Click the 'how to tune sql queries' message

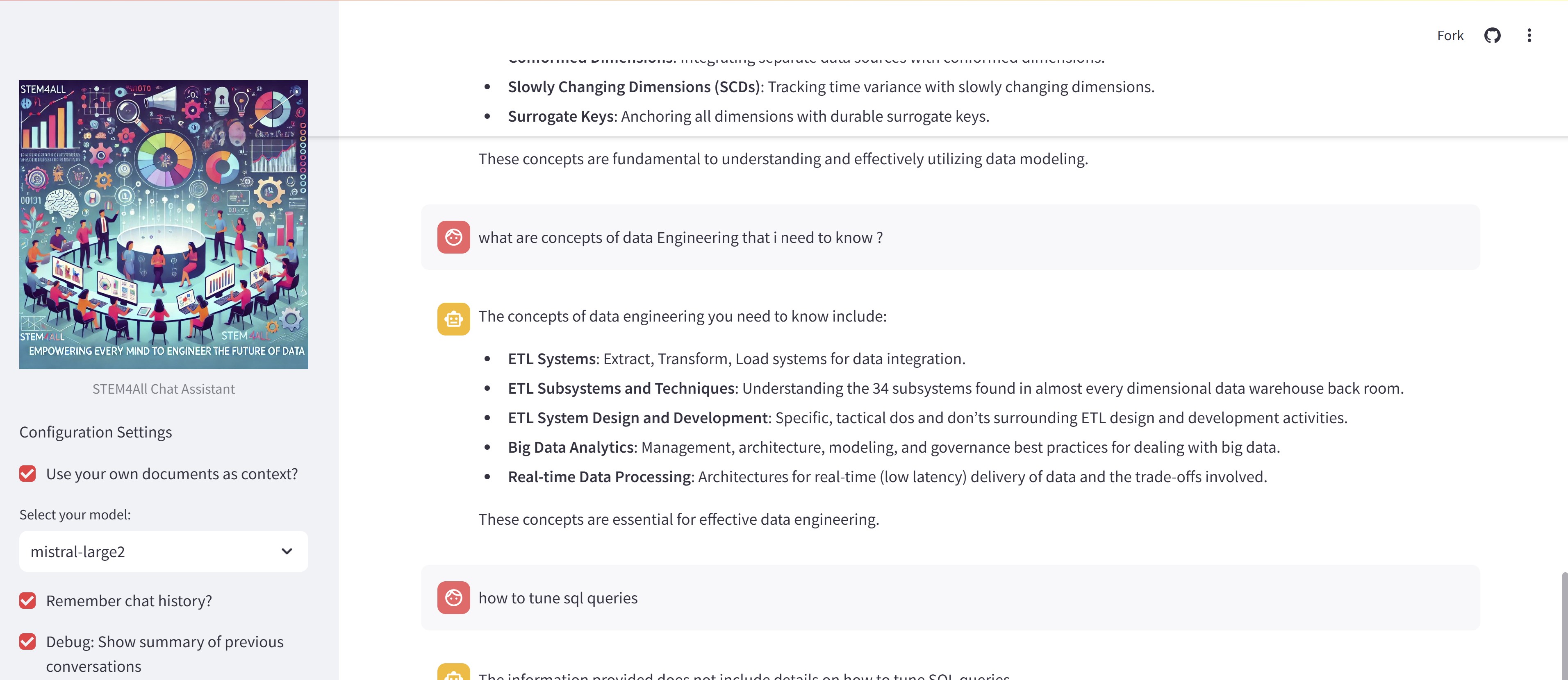point(558,598)
